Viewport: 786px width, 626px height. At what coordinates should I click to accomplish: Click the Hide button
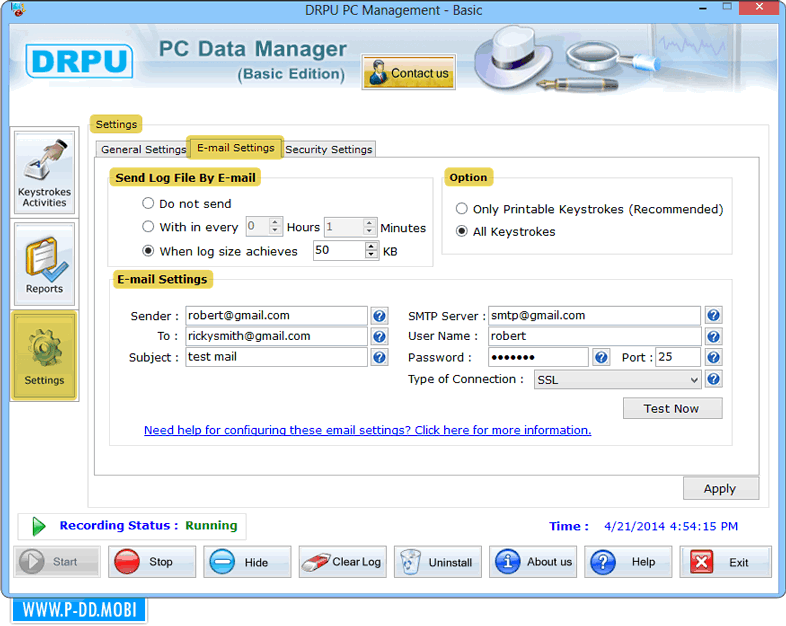pos(247,562)
